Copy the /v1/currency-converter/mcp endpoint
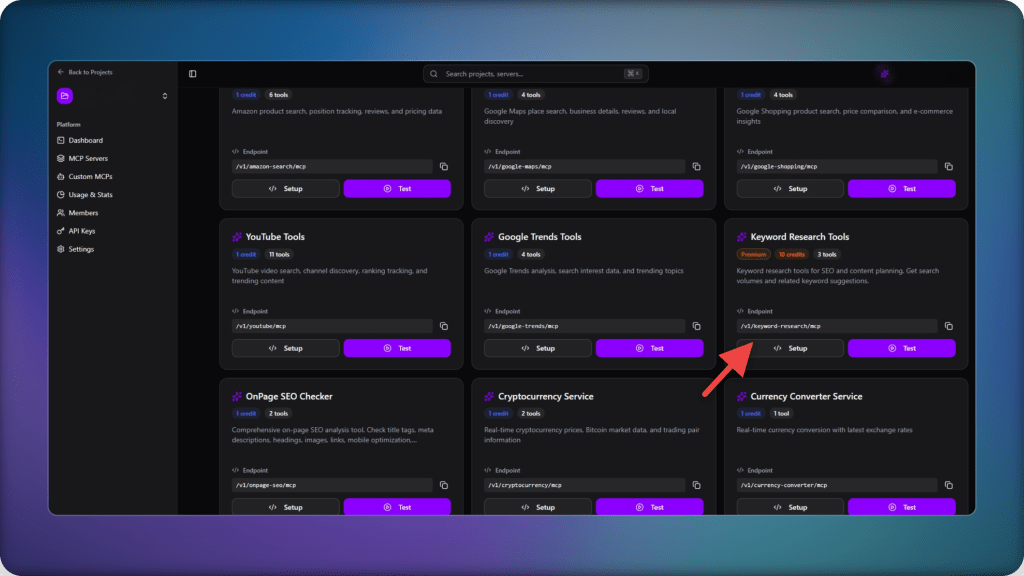1024x576 pixels. click(949, 485)
